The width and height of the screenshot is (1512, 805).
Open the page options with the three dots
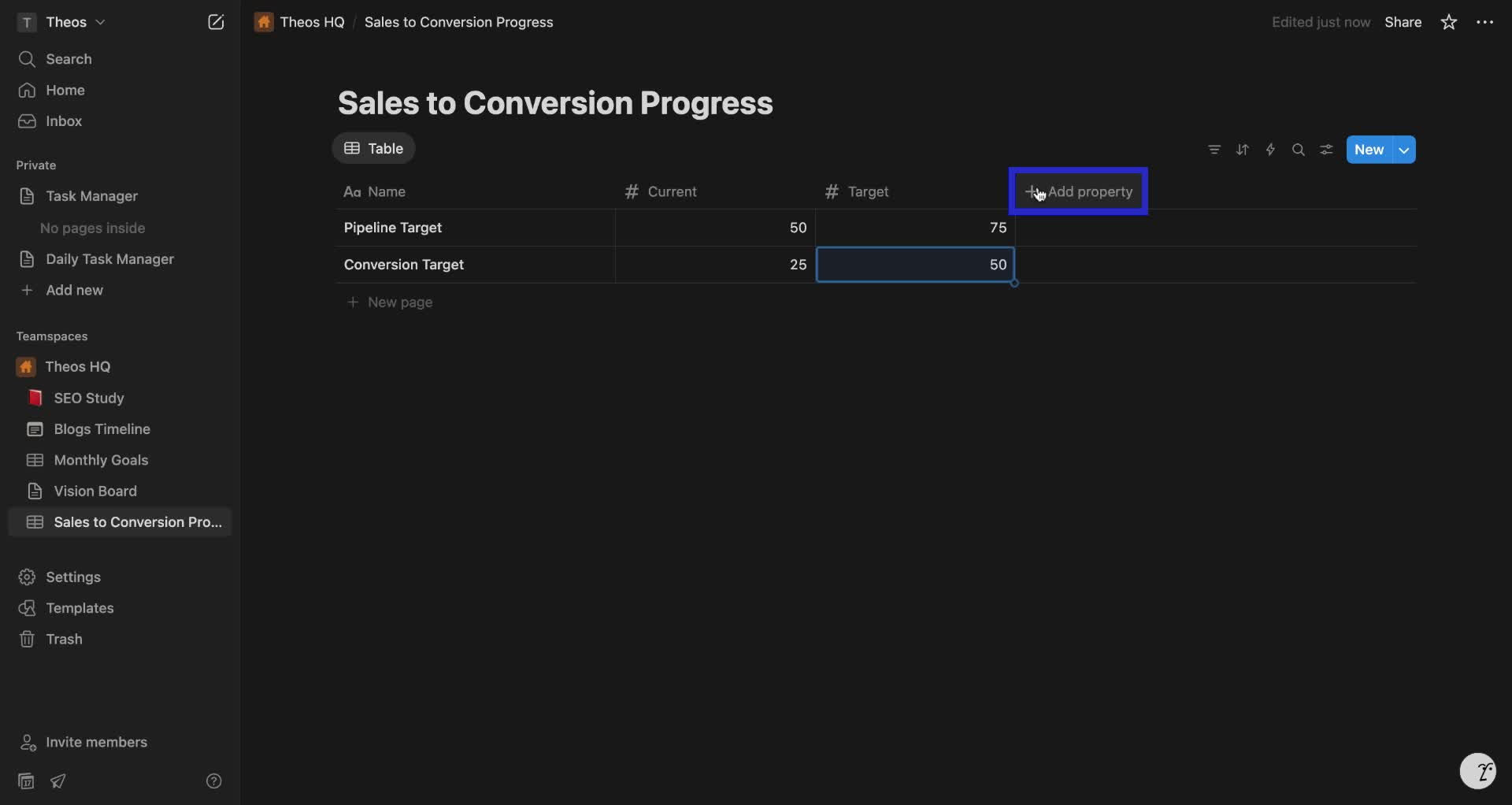1485,22
